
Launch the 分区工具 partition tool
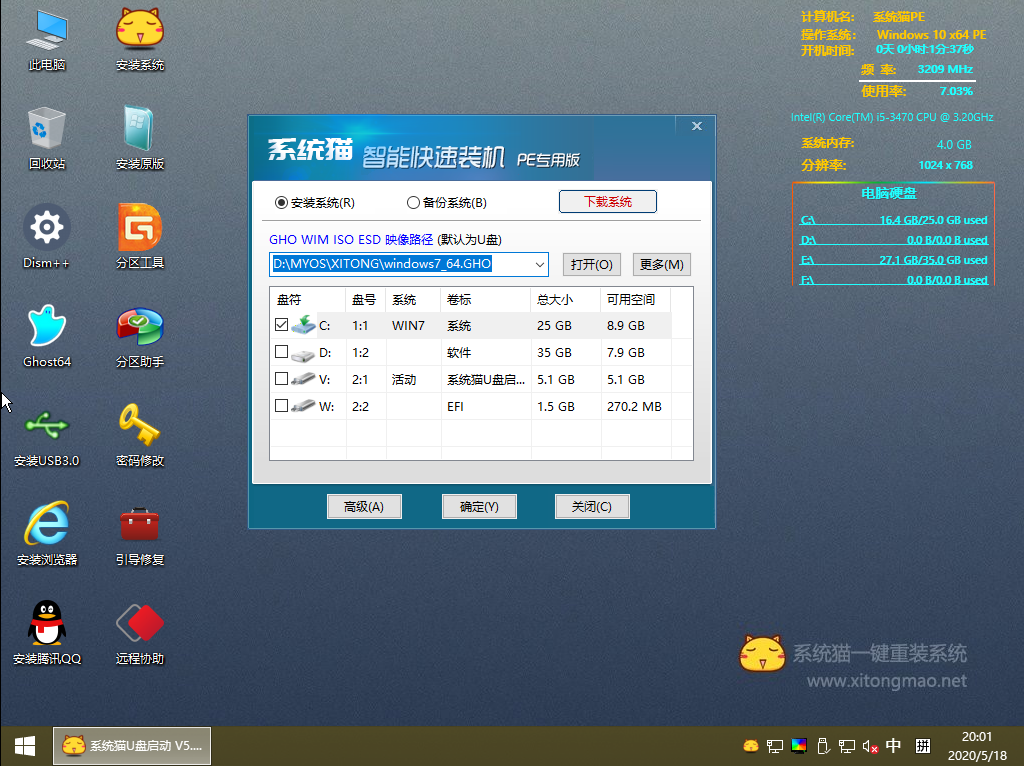tap(140, 237)
